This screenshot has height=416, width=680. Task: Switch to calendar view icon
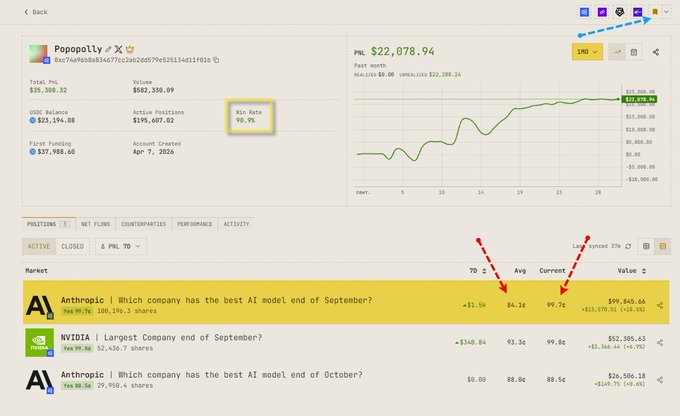(634, 52)
